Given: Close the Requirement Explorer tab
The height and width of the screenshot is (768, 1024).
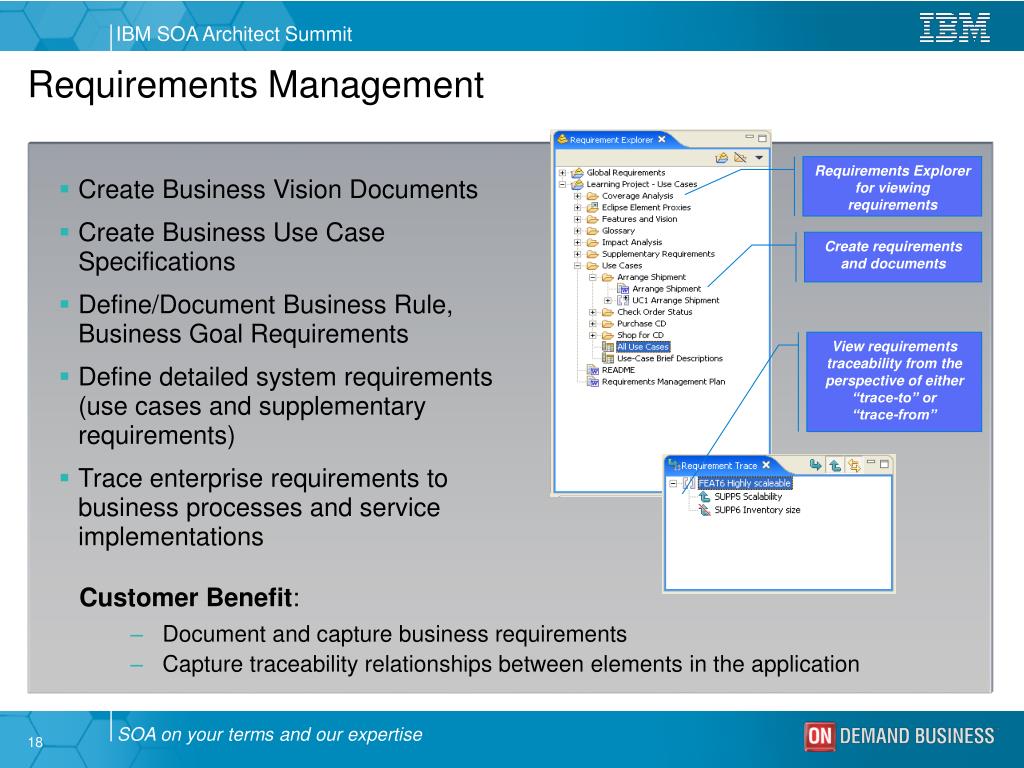Looking at the screenshot, I should 662,139.
